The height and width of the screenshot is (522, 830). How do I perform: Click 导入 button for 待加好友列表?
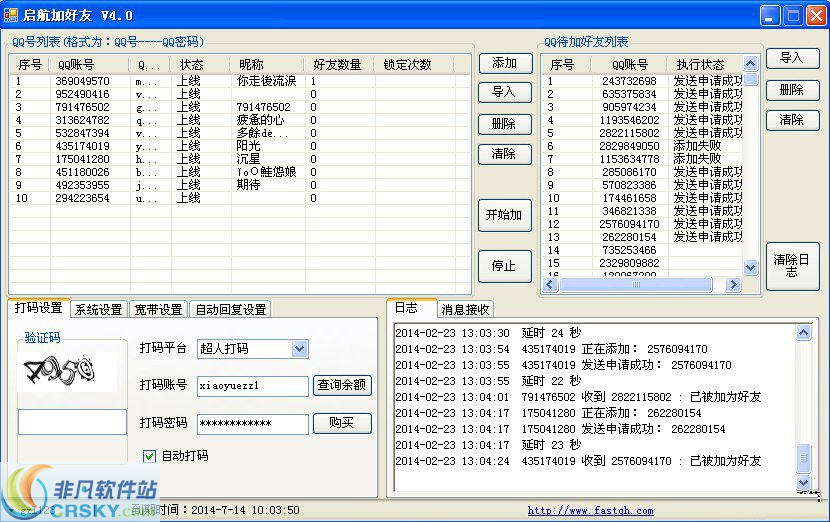click(x=792, y=58)
